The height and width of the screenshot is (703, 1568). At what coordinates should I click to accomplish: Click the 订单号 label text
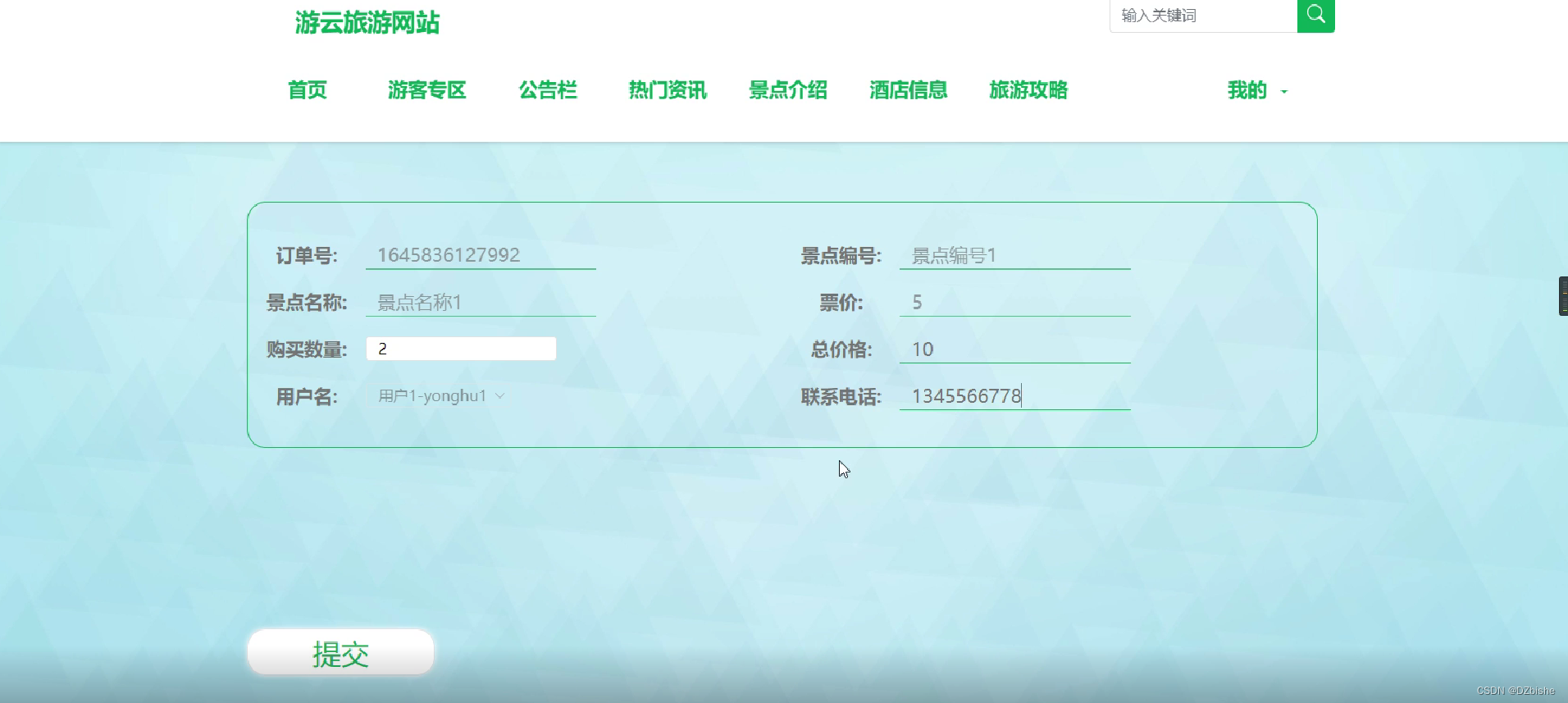(307, 256)
